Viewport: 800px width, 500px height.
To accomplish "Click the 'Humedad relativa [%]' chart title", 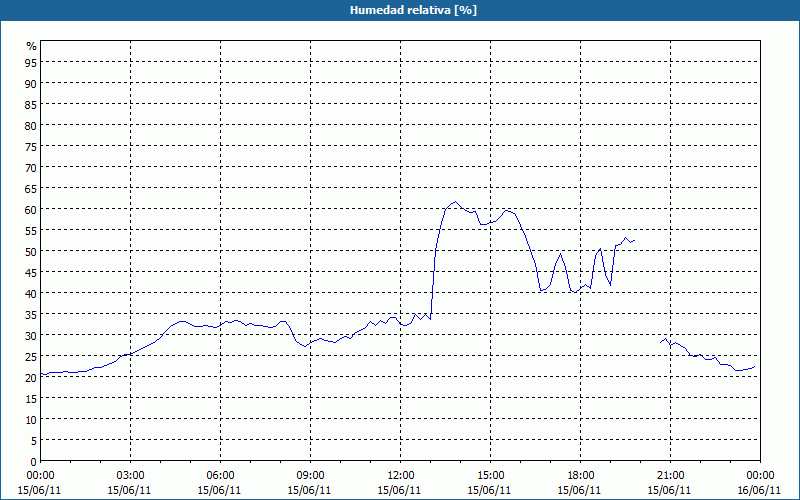I will click(x=413, y=10).
